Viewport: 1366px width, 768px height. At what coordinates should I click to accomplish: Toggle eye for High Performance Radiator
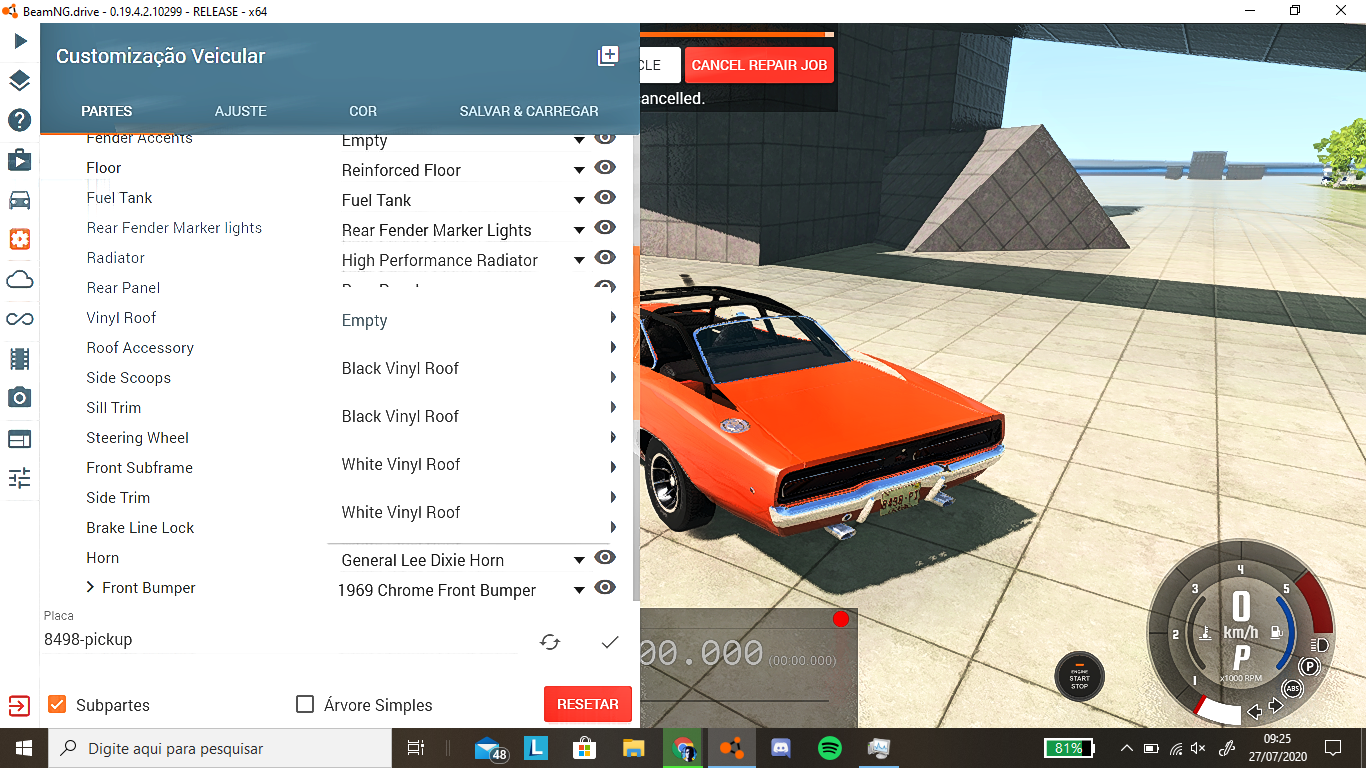[x=605, y=257]
